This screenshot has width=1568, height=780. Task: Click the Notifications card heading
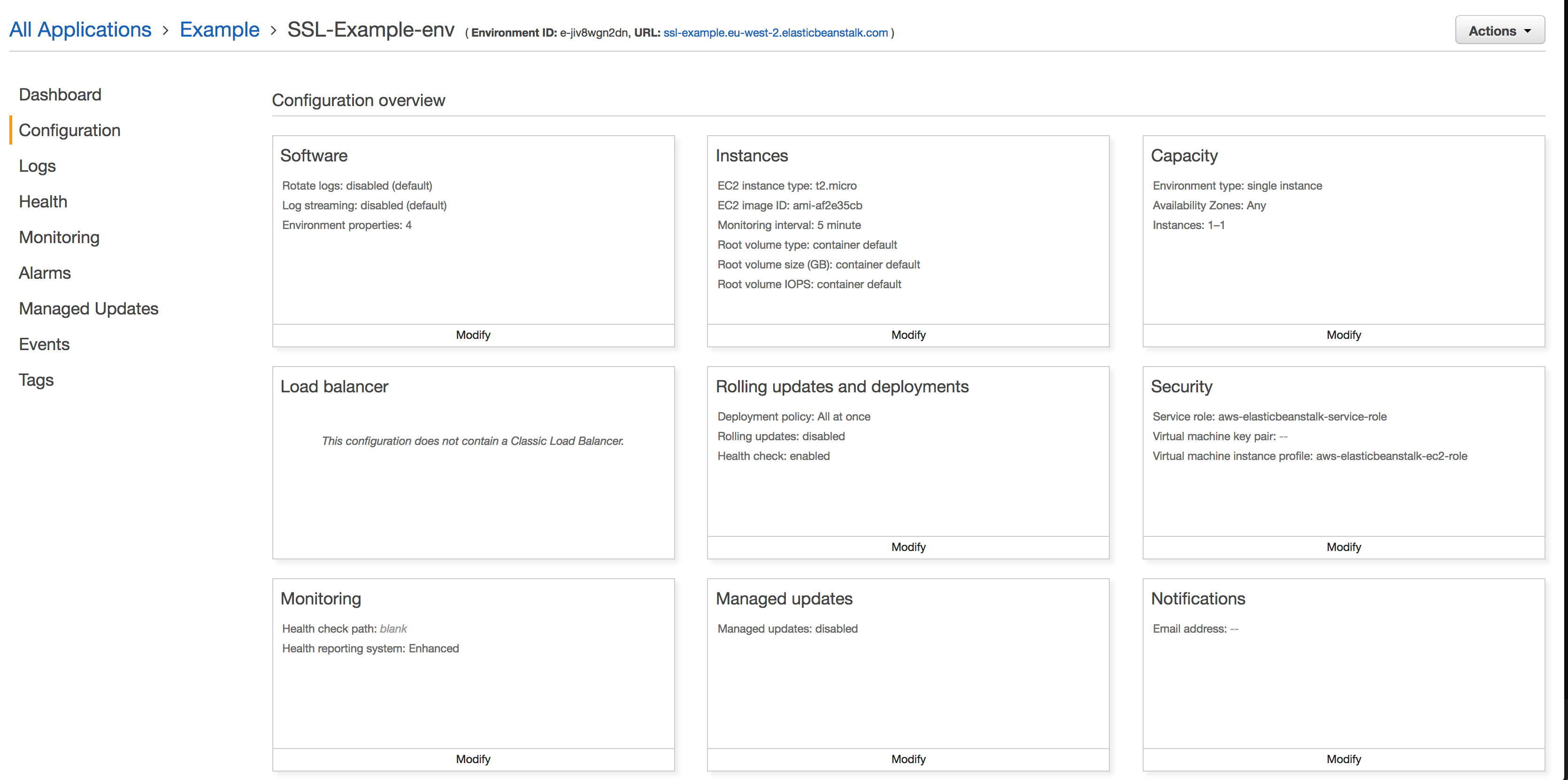[x=1198, y=599]
